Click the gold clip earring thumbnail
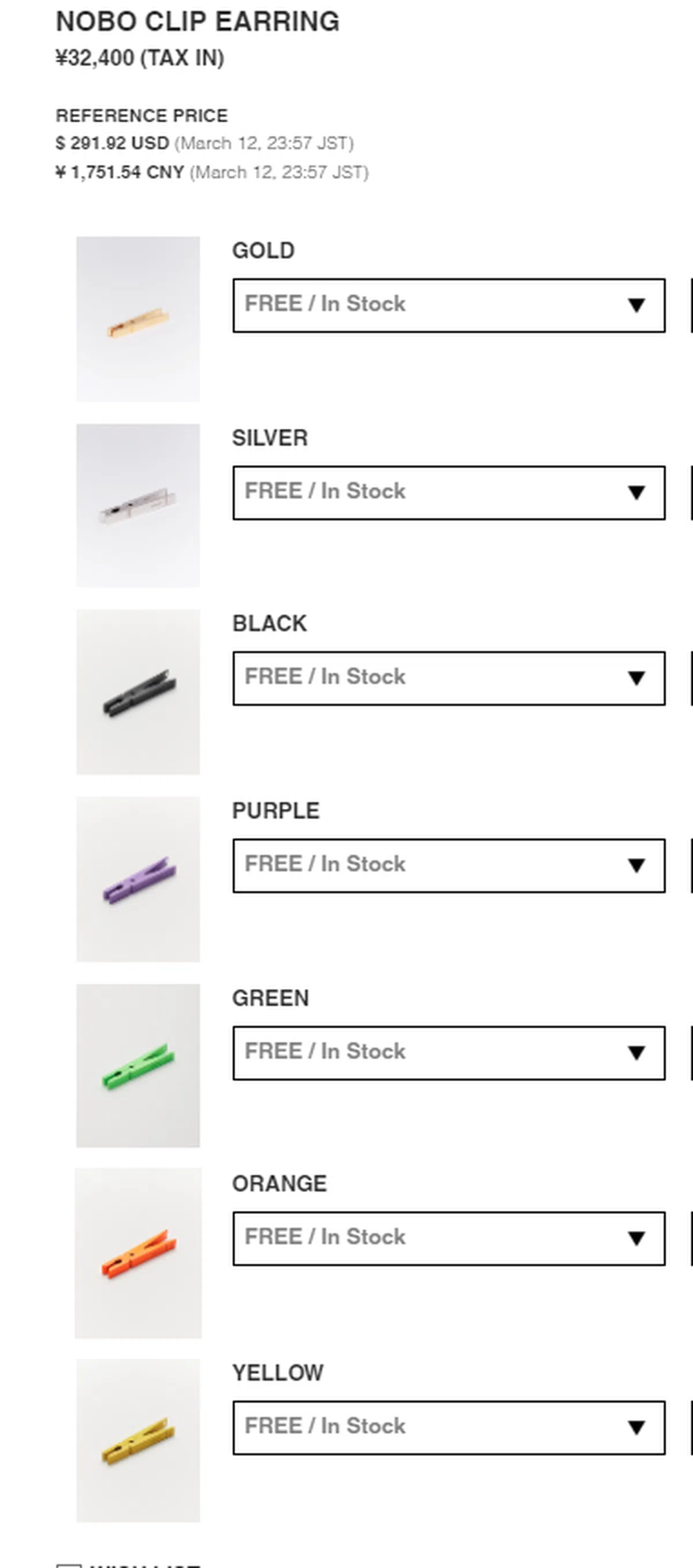 pyautogui.click(x=138, y=319)
